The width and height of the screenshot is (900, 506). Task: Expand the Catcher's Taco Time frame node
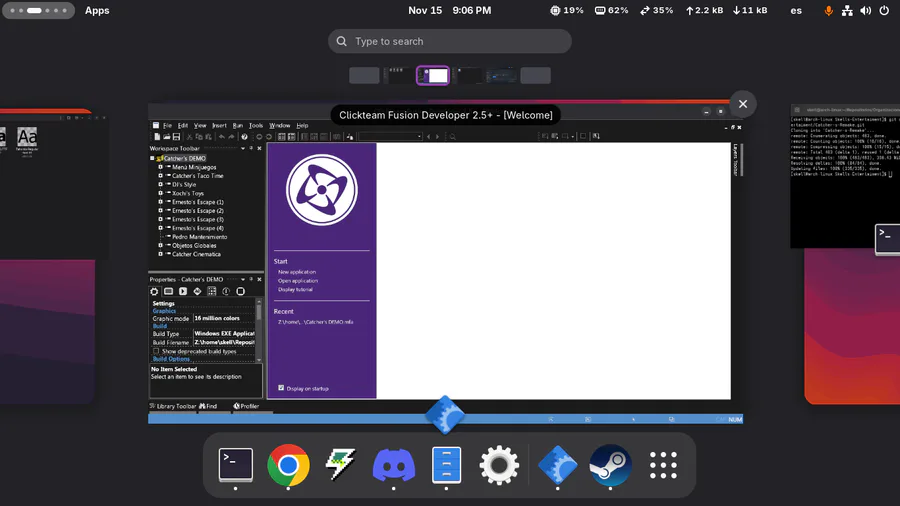click(x=161, y=176)
